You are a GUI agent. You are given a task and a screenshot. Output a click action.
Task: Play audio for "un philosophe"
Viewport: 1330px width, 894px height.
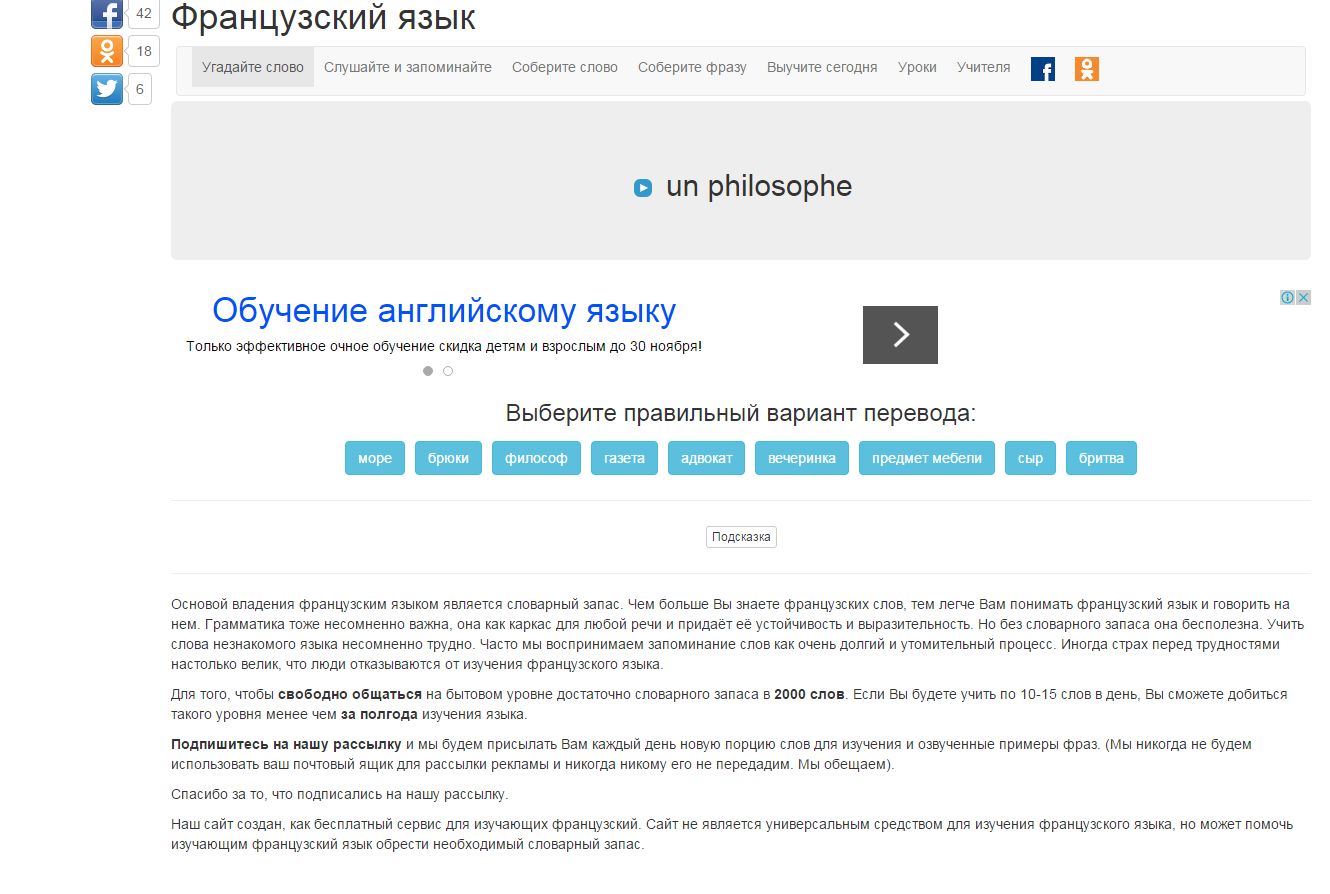click(x=643, y=188)
